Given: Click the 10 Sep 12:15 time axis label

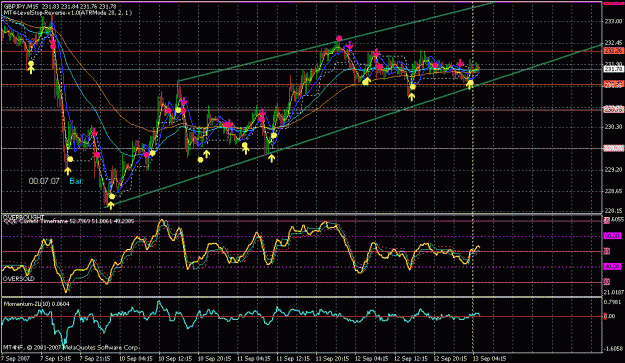Looking at the screenshot, I should click(x=175, y=358).
